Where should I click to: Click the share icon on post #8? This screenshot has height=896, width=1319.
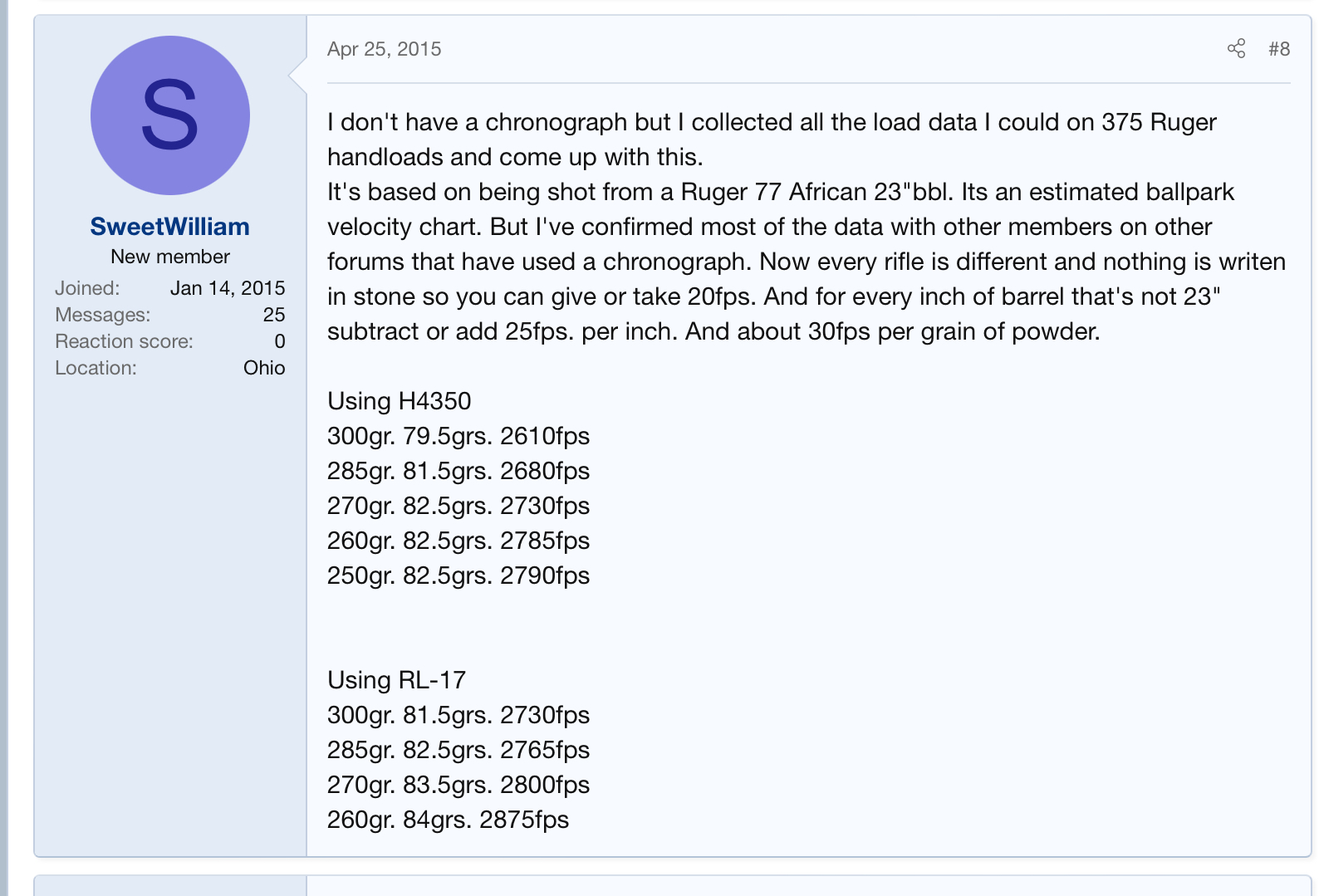coord(1236,48)
